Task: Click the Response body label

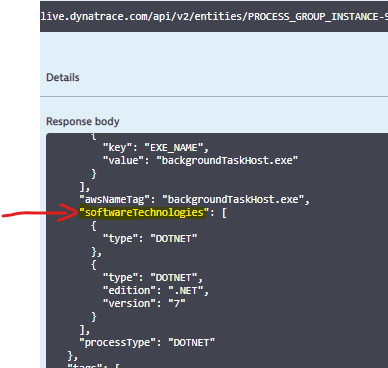Action: (83, 121)
